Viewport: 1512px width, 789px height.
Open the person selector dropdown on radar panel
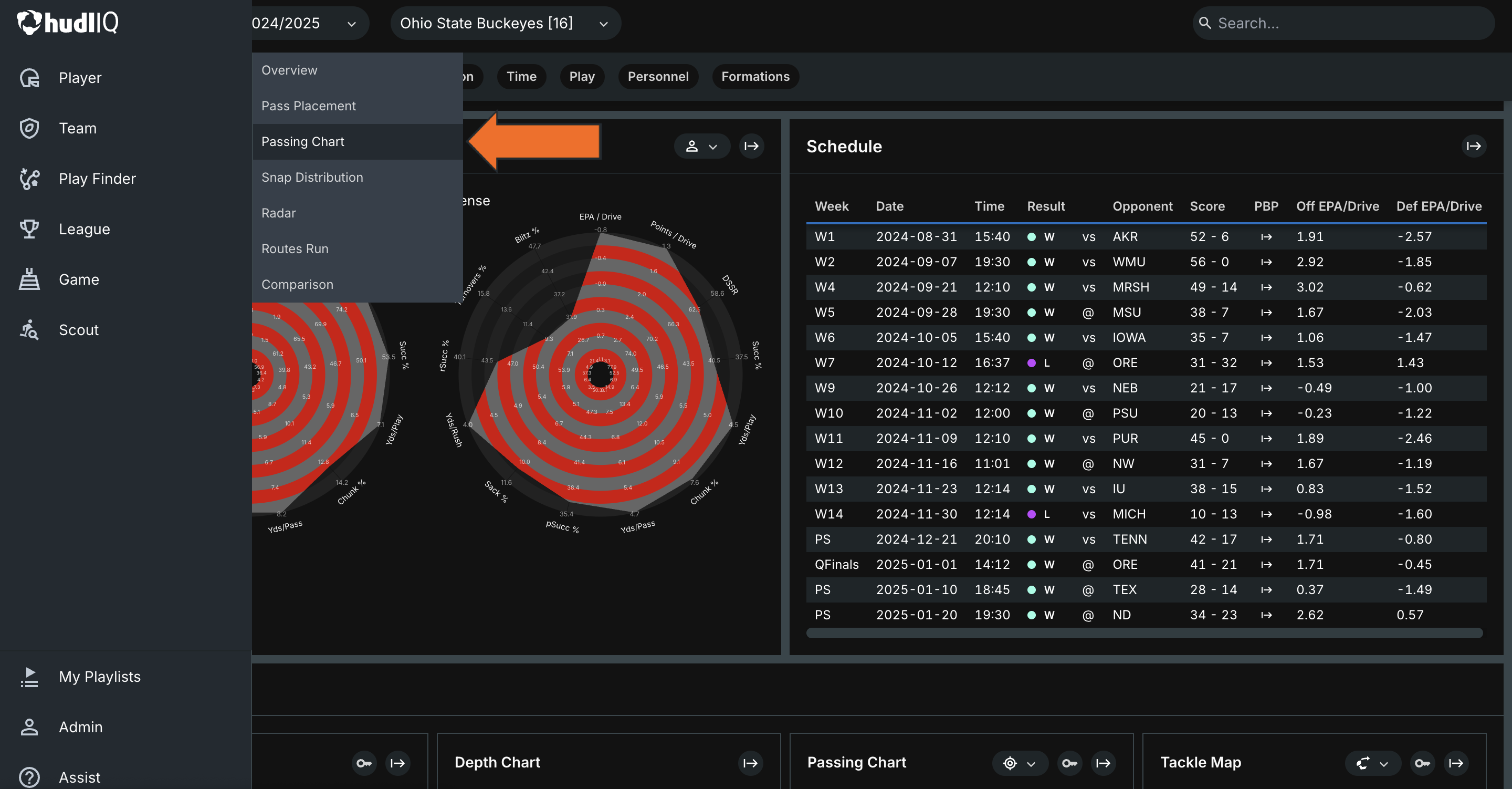tap(702, 146)
